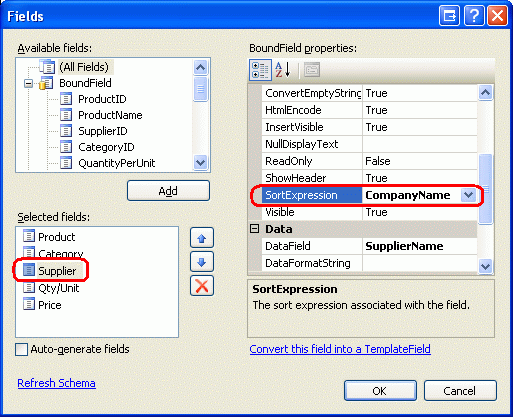Image resolution: width=513 pixels, height=417 pixels.
Task: Click the title bar restore-style button left of help
Action: click(449, 15)
